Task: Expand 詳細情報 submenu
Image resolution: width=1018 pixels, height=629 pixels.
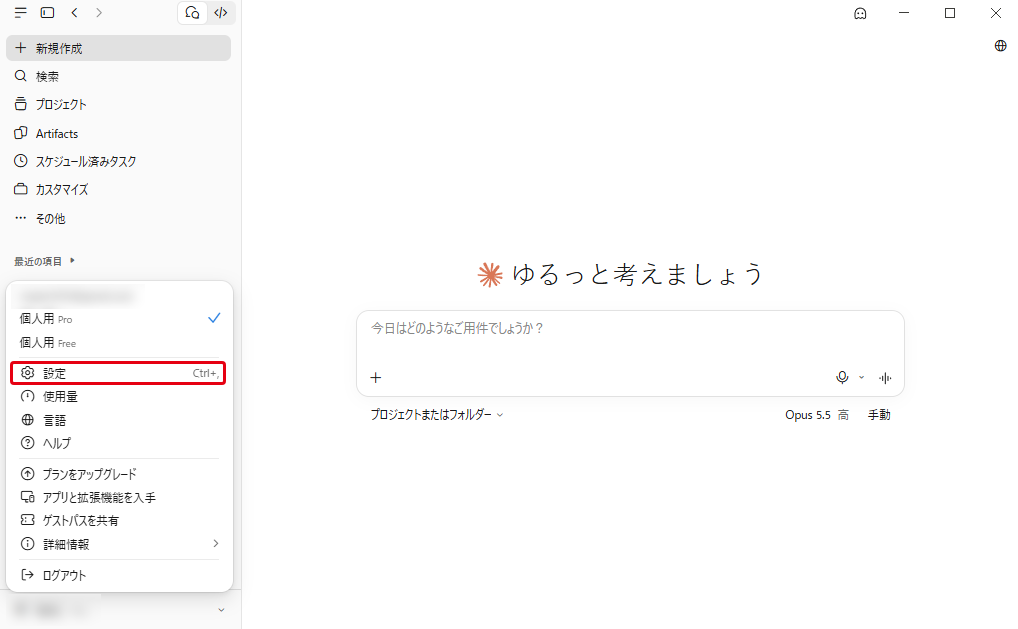Action: tap(119, 544)
